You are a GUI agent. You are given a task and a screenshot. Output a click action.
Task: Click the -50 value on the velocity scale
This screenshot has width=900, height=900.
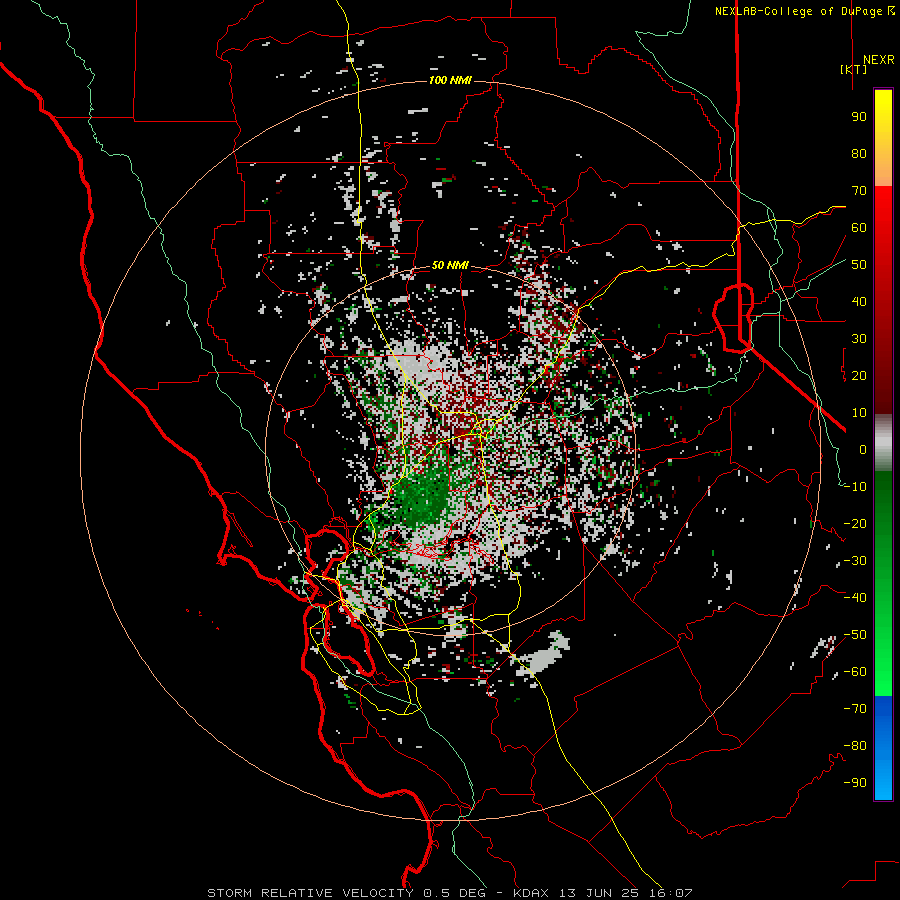[855, 635]
